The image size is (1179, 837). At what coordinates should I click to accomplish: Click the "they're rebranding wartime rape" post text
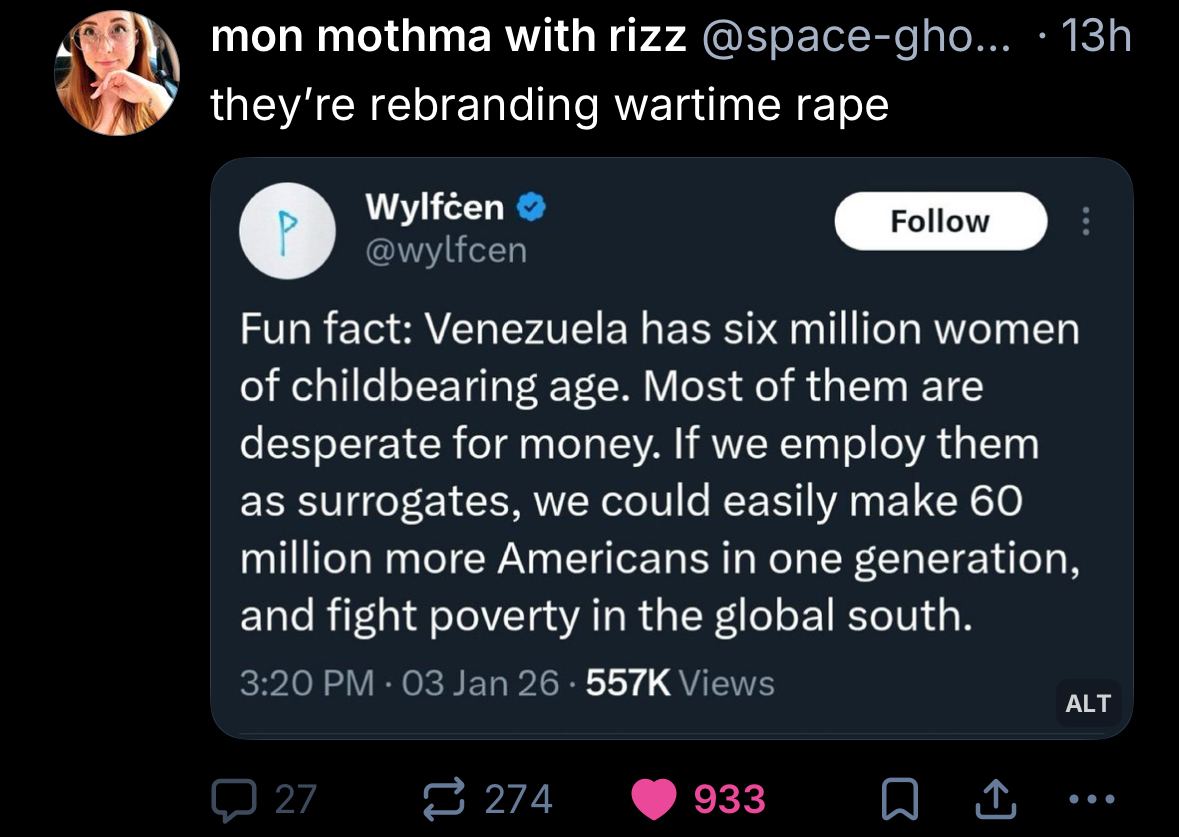[549, 104]
